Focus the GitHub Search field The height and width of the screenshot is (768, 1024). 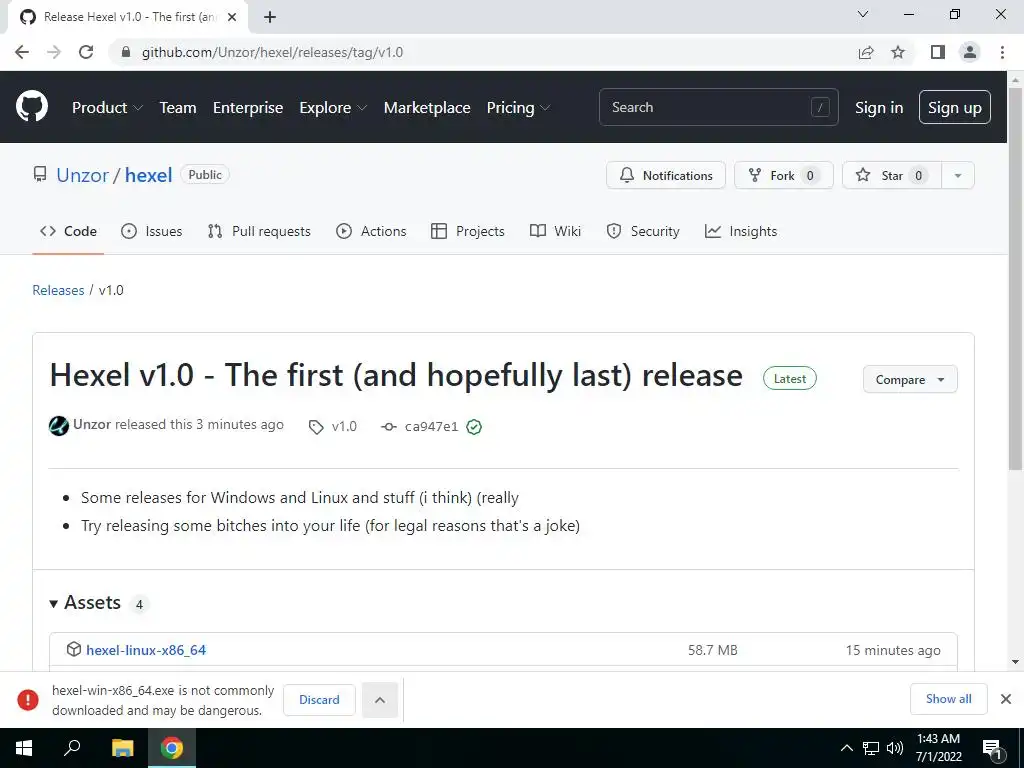[718, 107]
